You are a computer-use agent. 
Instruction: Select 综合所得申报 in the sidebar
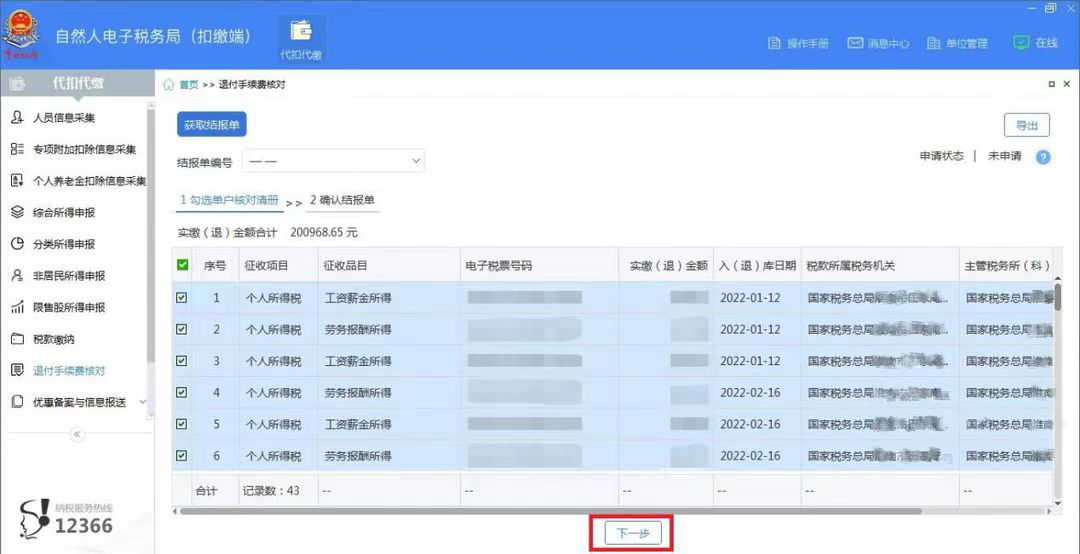pos(63,212)
